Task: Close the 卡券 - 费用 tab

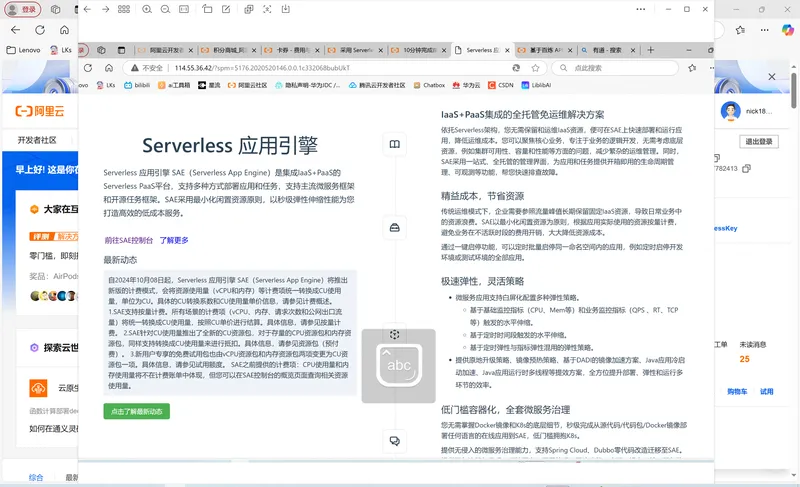Action: 317,50
